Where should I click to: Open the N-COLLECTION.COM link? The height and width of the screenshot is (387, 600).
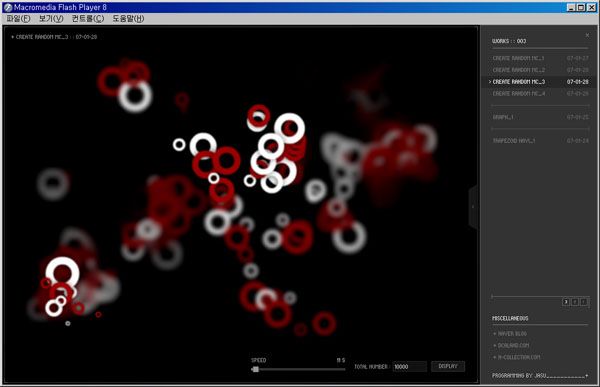coord(517,358)
